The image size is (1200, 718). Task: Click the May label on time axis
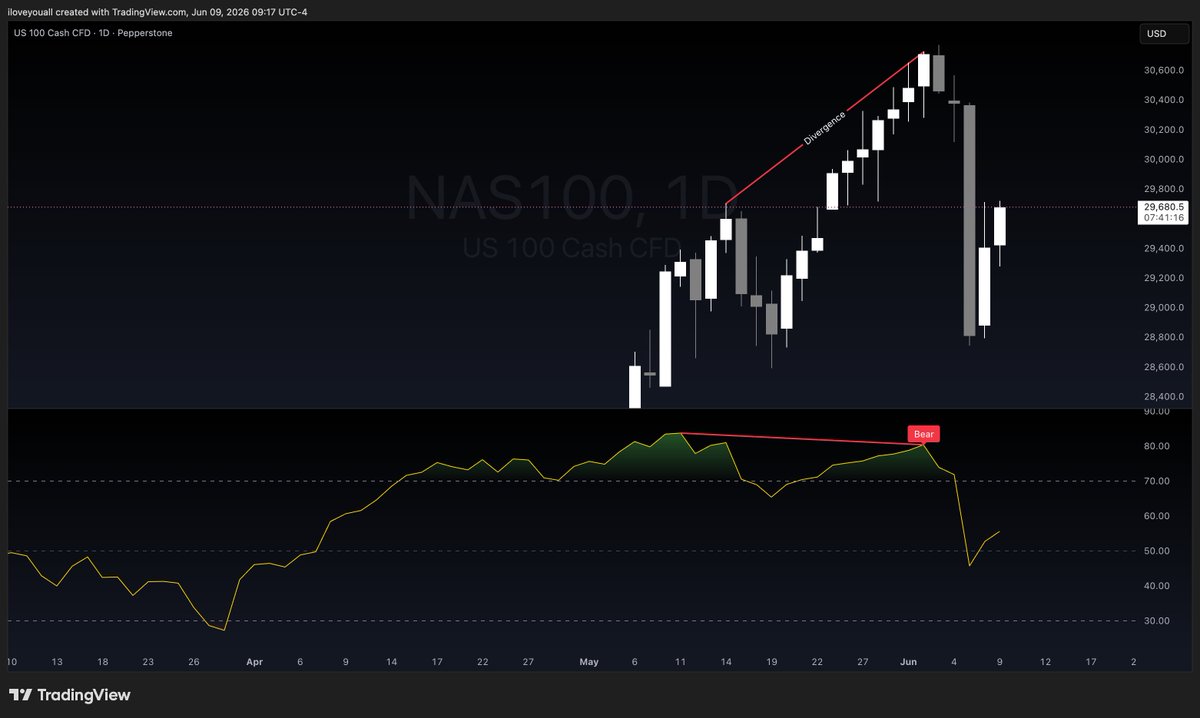pos(589,662)
